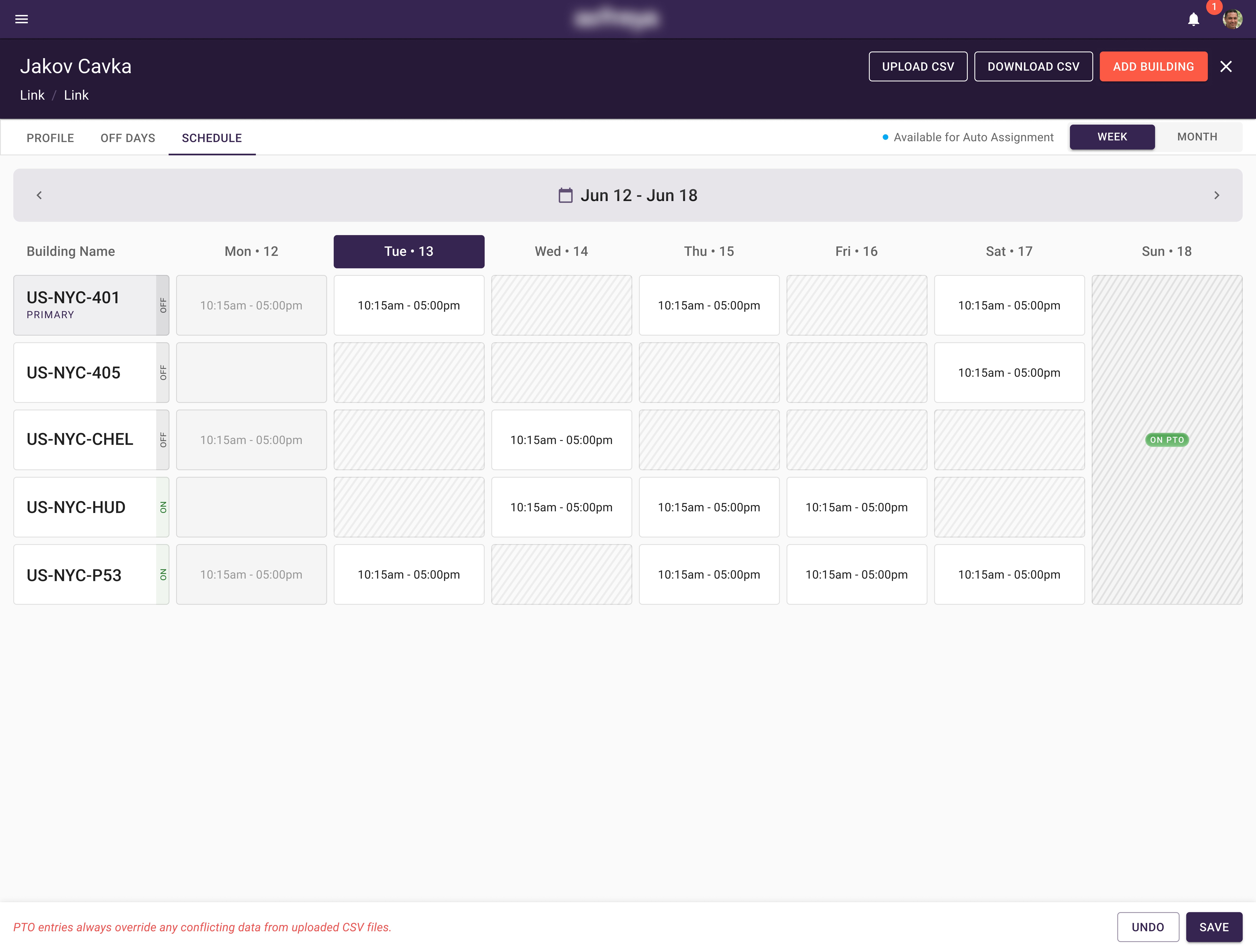Open the OFF DAYS tab
The height and width of the screenshot is (952, 1256).
click(128, 138)
